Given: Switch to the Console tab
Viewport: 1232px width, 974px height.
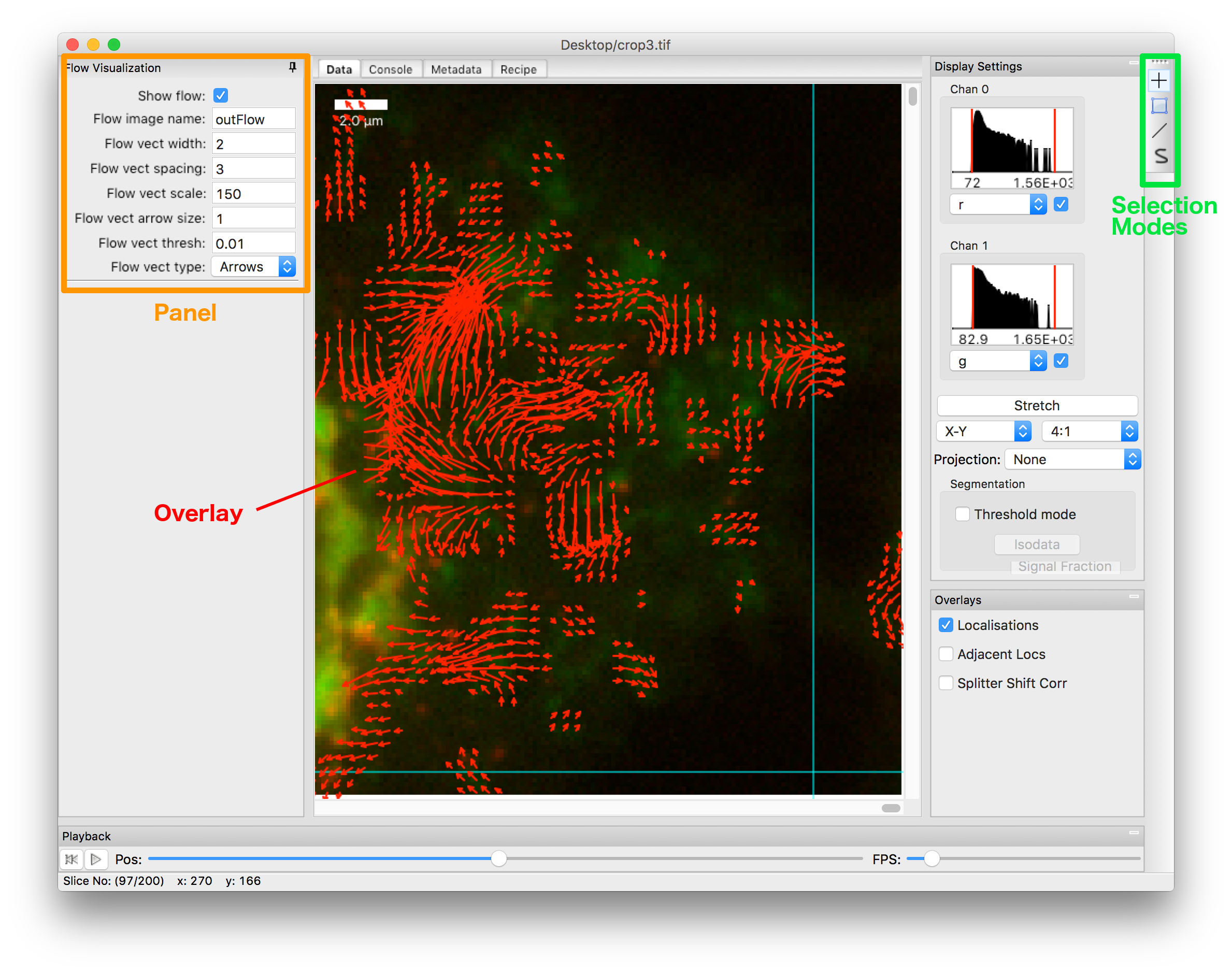Looking at the screenshot, I should (390, 69).
